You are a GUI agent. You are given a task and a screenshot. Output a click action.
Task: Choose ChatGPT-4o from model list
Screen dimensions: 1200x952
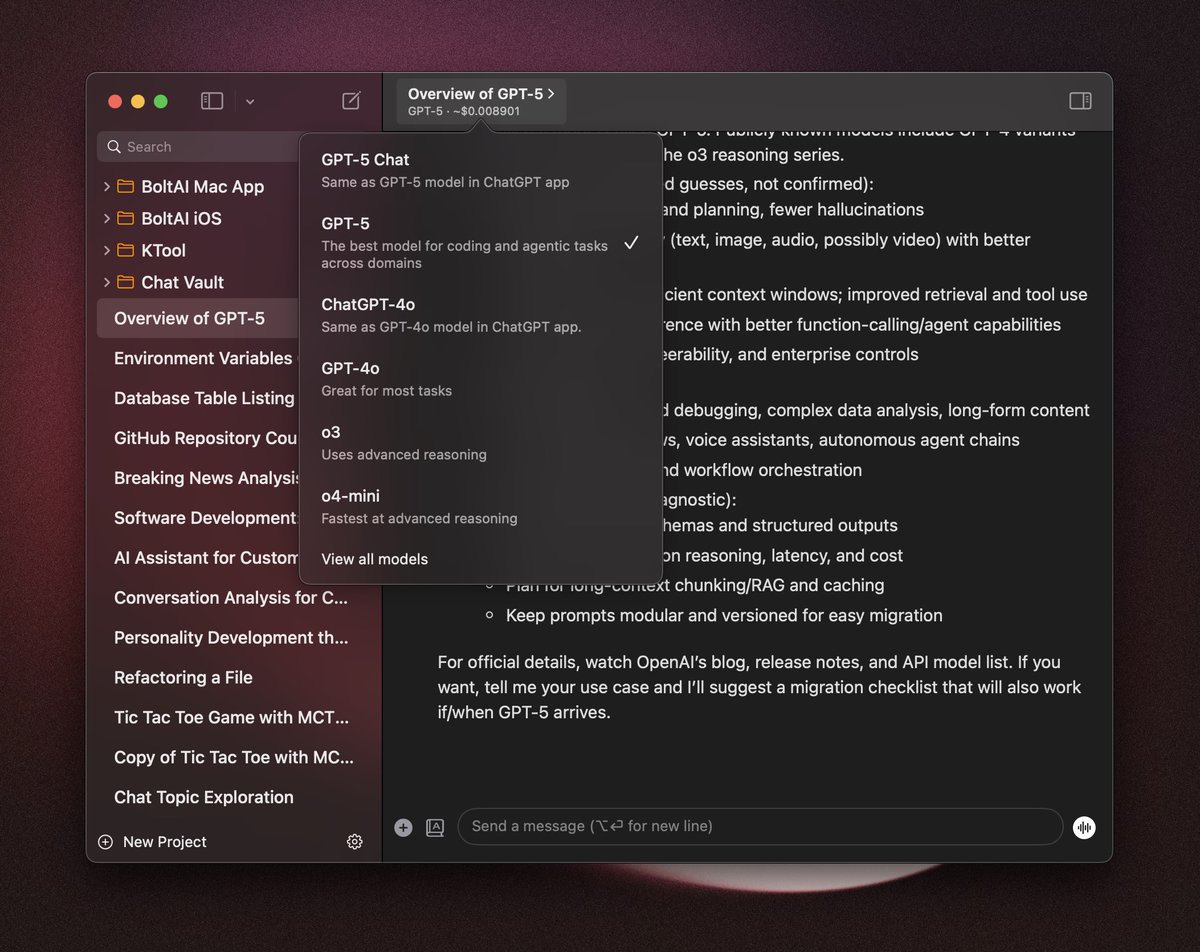click(x=480, y=314)
